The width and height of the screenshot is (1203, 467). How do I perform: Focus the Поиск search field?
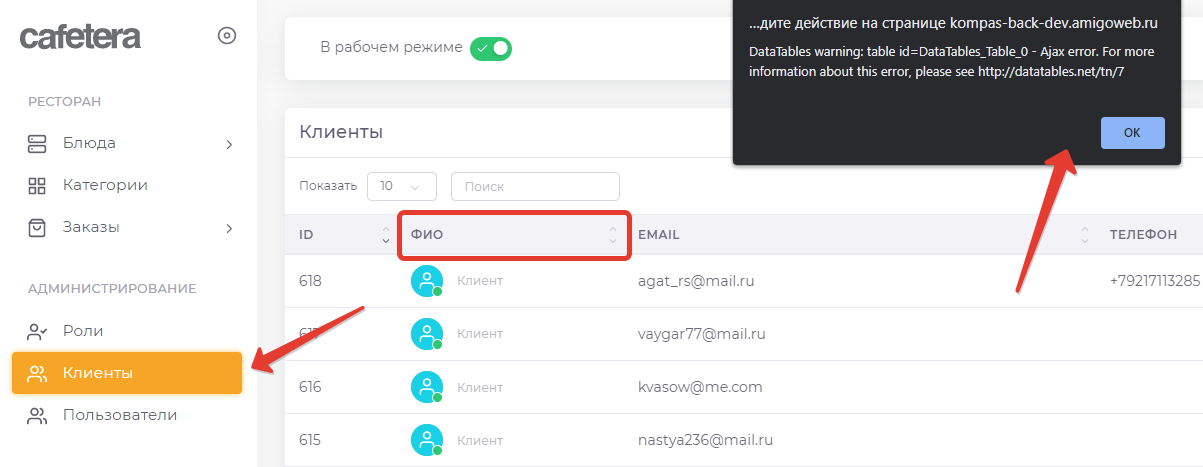pos(535,186)
